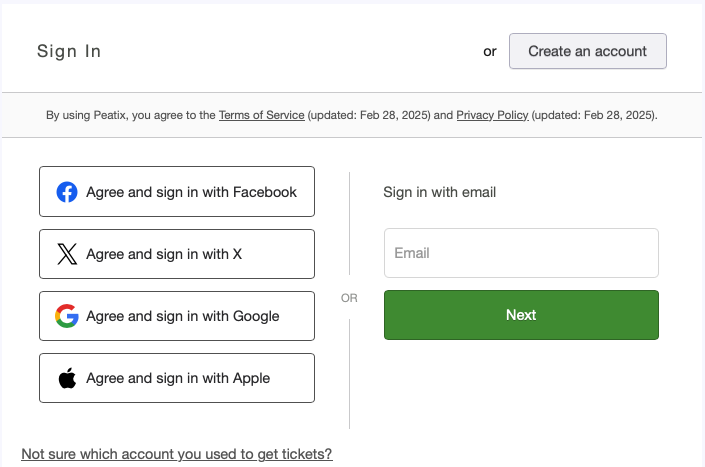705x467 pixels.
Task: Open the Terms of Service link
Action: 261,115
